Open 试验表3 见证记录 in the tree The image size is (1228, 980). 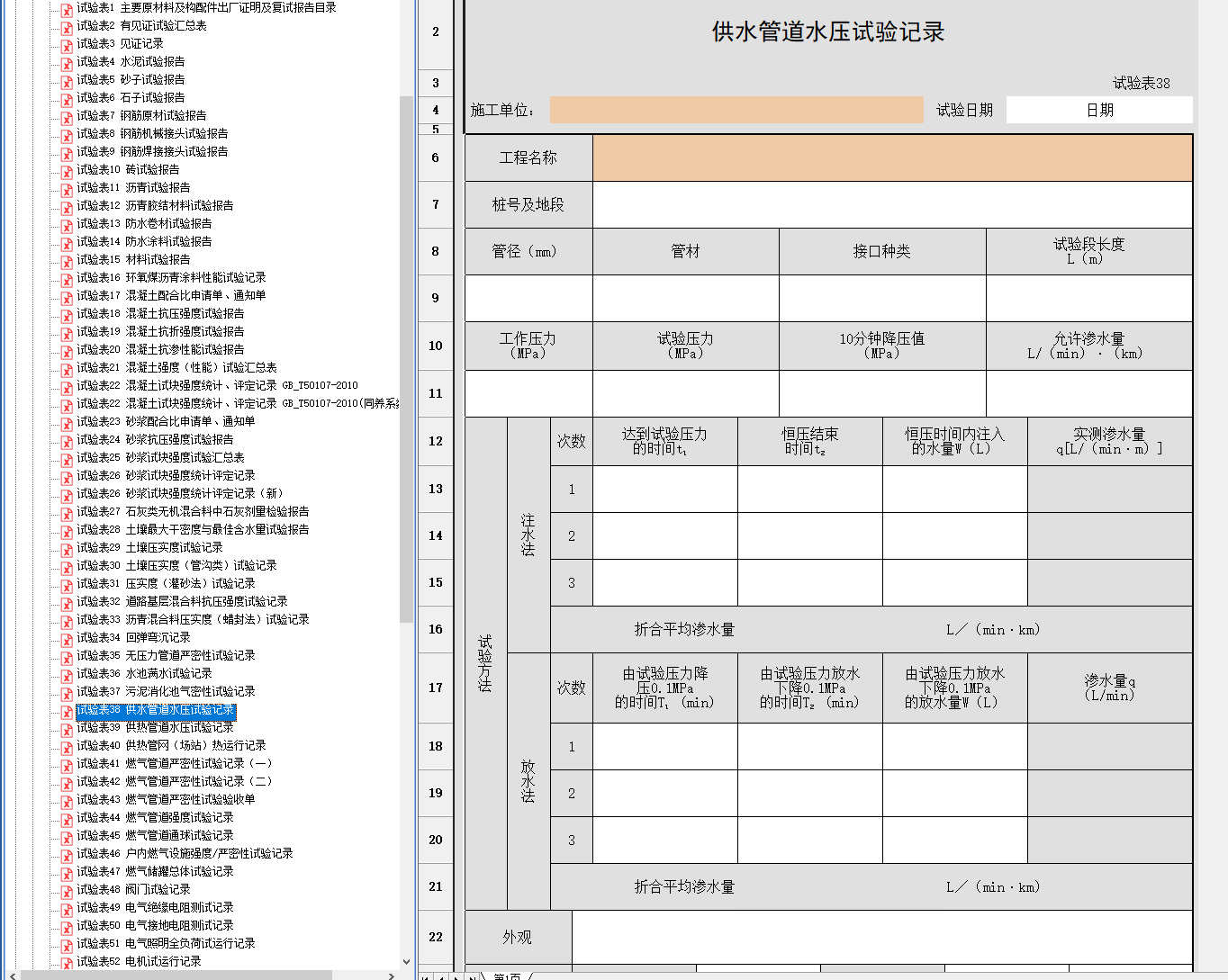coord(120,43)
